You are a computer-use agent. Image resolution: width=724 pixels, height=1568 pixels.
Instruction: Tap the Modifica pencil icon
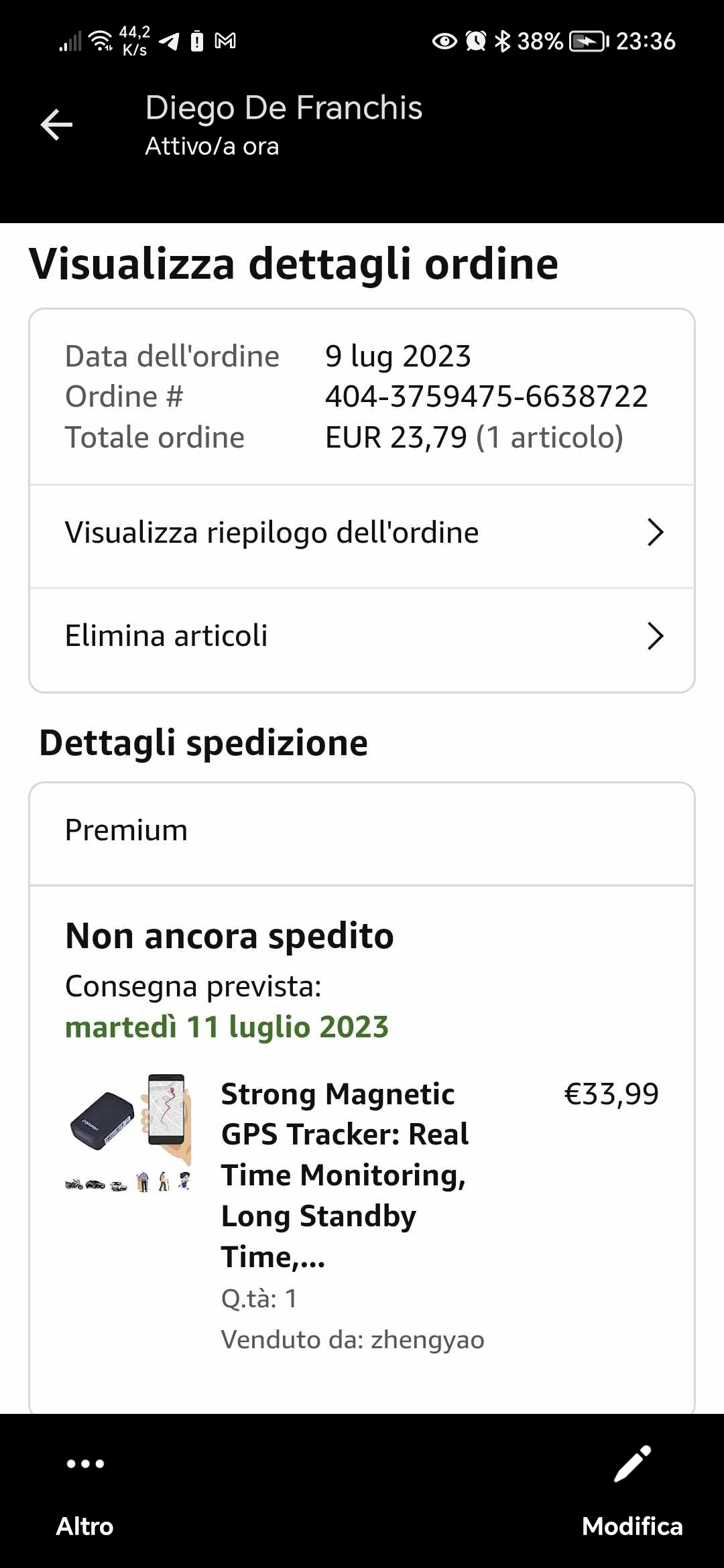coord(632,1463)
